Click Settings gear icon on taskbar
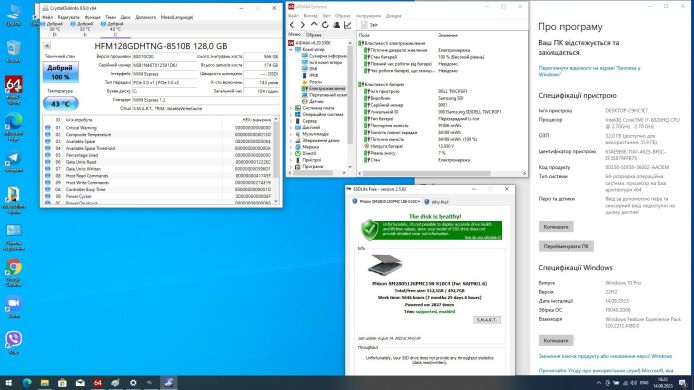The height and width of the screenshot is (390, 694). (x=133, y=382)
